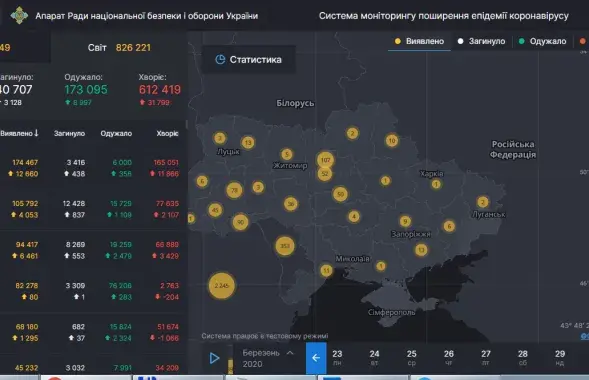Select date 27 on the timeline
589x380 pixels.
pos(486,357)
